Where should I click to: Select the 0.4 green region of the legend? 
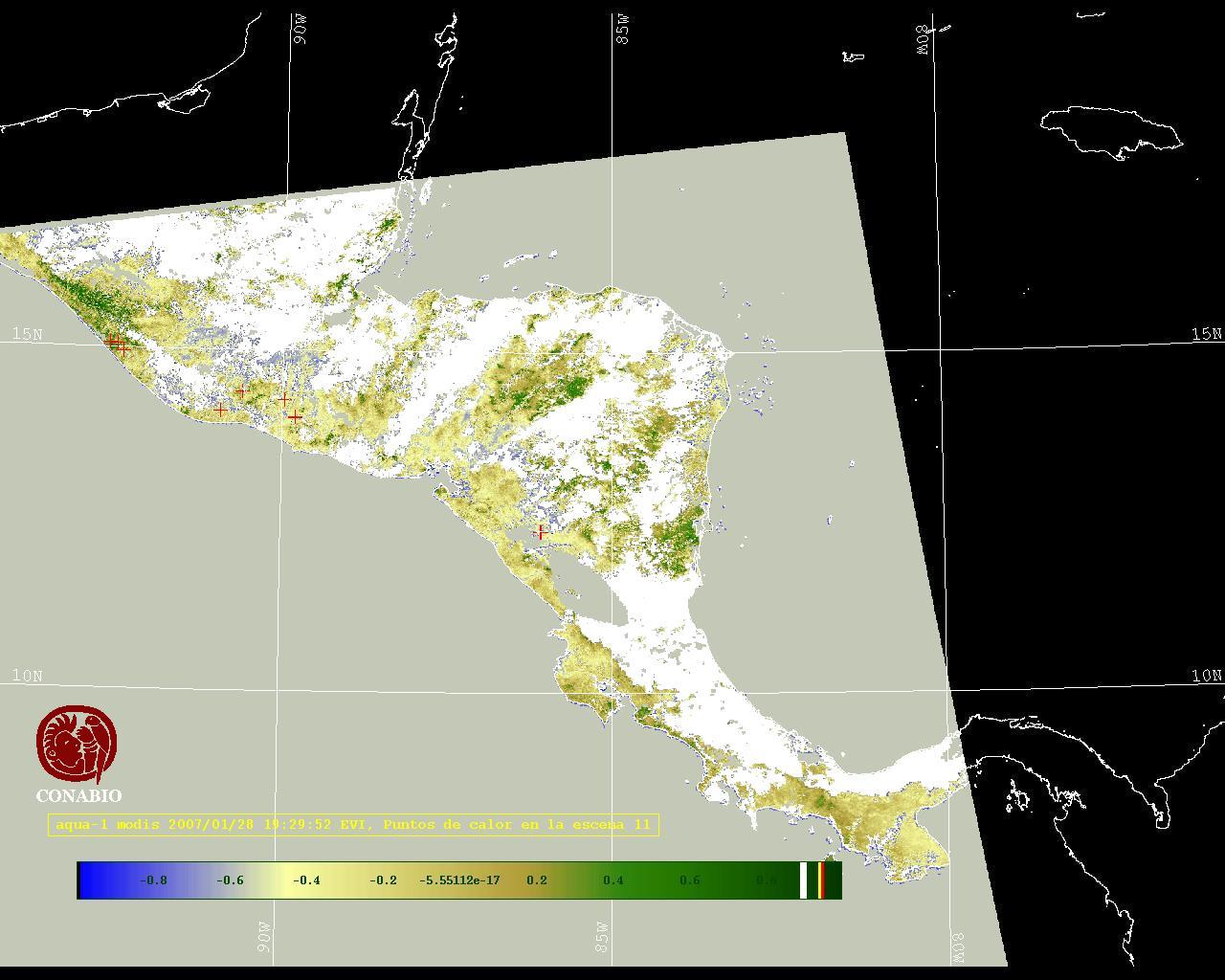tap(612, 880)
